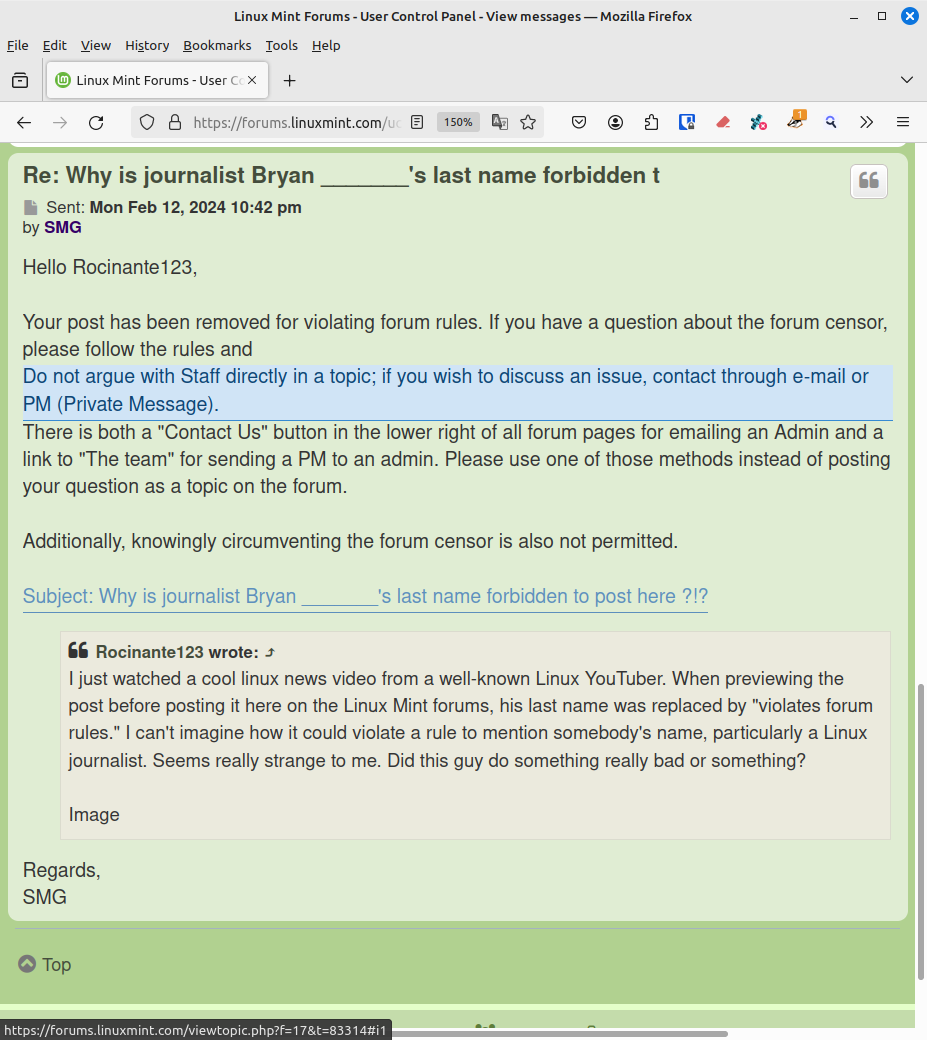Open tracking protection shield info
Image resolution: width=927 pixels, height=1040 pixels.
tap(147, 122)
